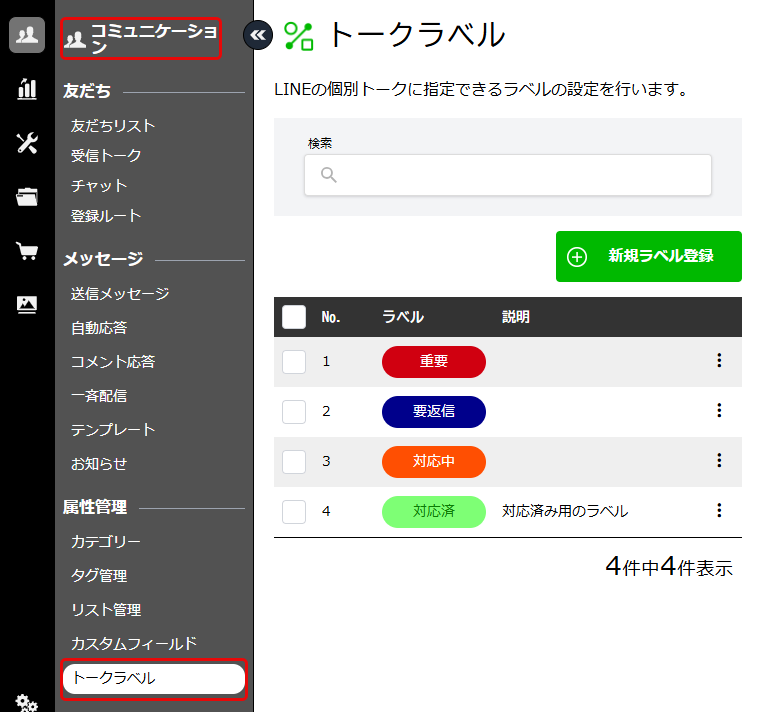The image size is (764, 712).
Task: Click the トークラベル page title icon
Action: tap(299, 36)
